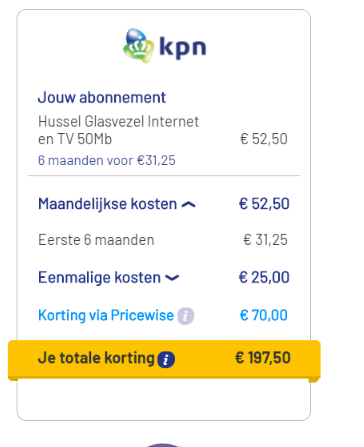Click the kpn wordmark text
The image size is (364, 447).
(x=183, y=48)
